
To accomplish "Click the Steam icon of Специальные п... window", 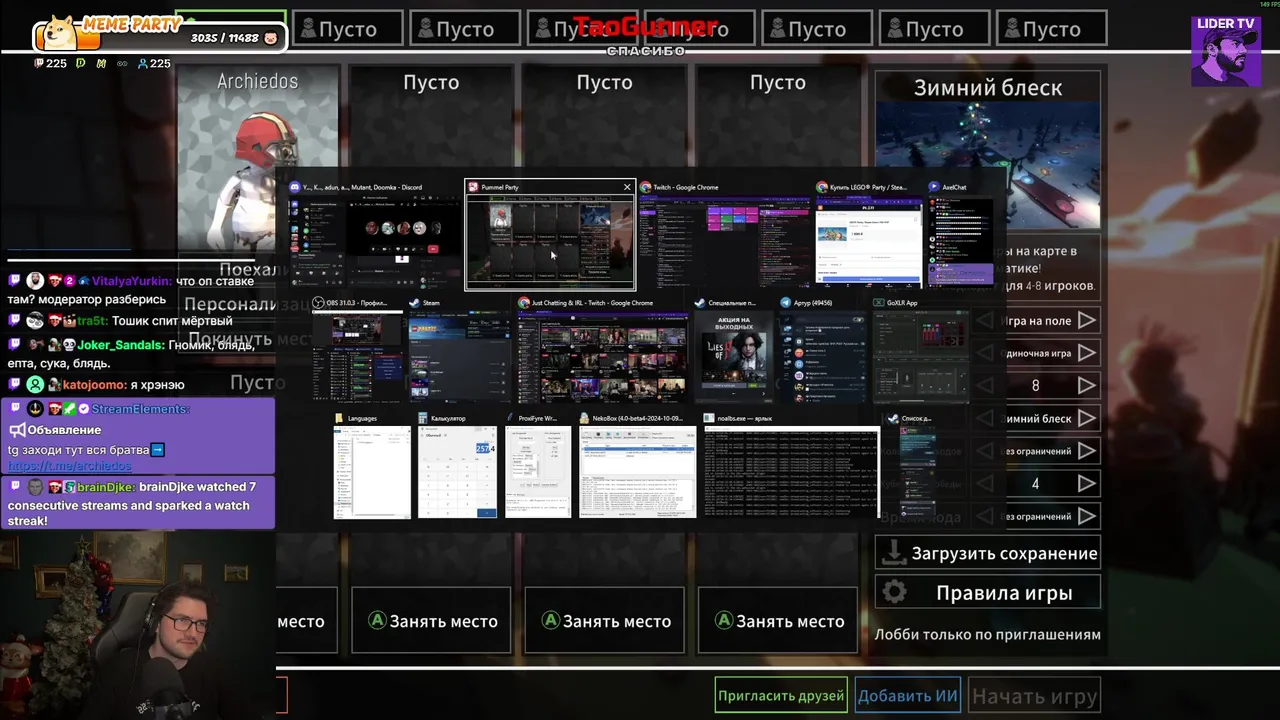I will [x=700, y=303].
